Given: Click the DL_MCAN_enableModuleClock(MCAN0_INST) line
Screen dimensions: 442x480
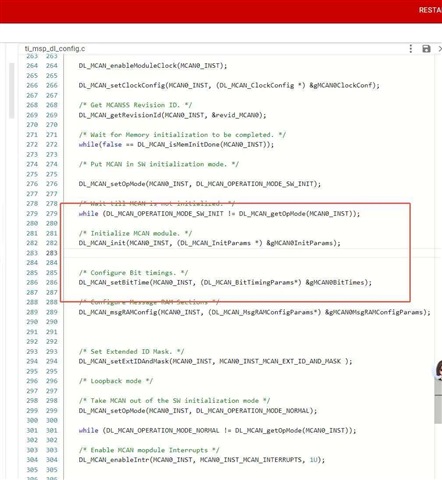Looking at the screenshot, I should [153, 66].
